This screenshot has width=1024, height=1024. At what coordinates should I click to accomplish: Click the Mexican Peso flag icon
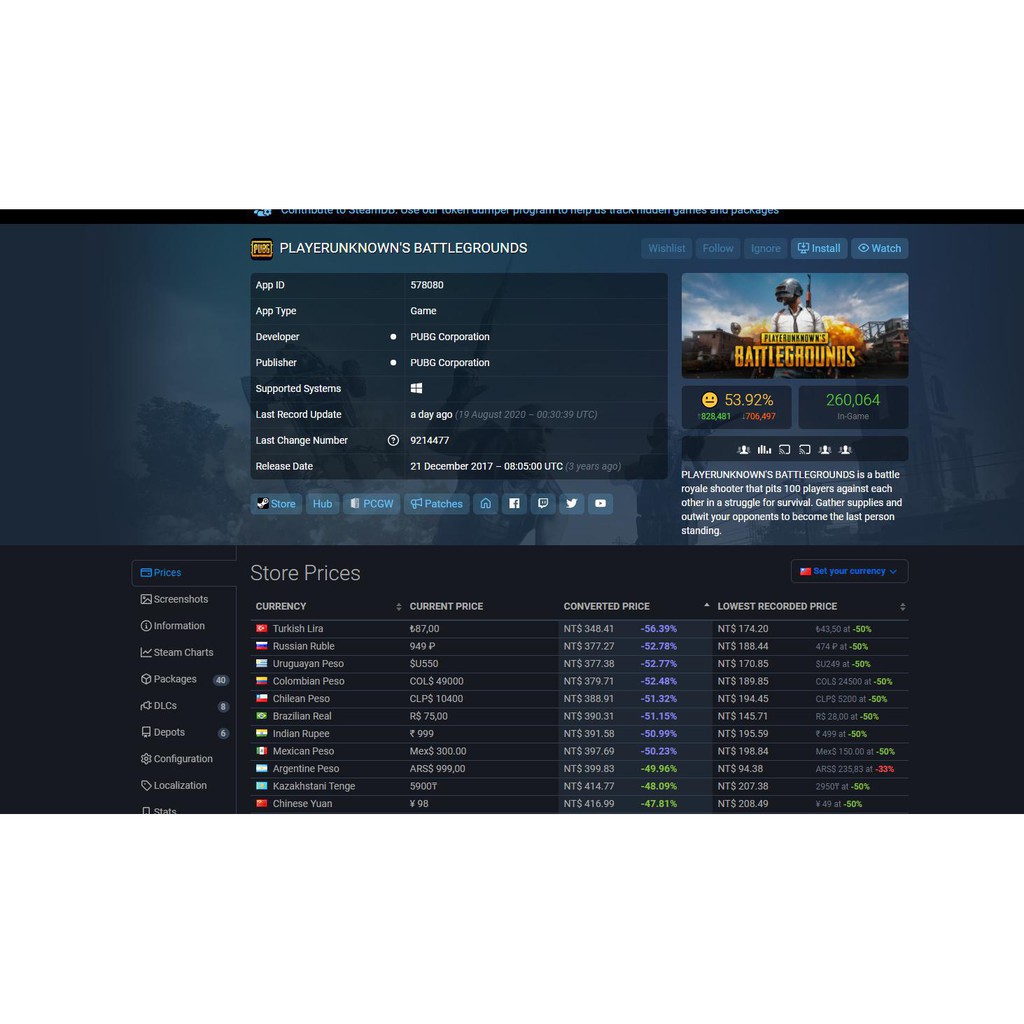(x=261, y=751)
